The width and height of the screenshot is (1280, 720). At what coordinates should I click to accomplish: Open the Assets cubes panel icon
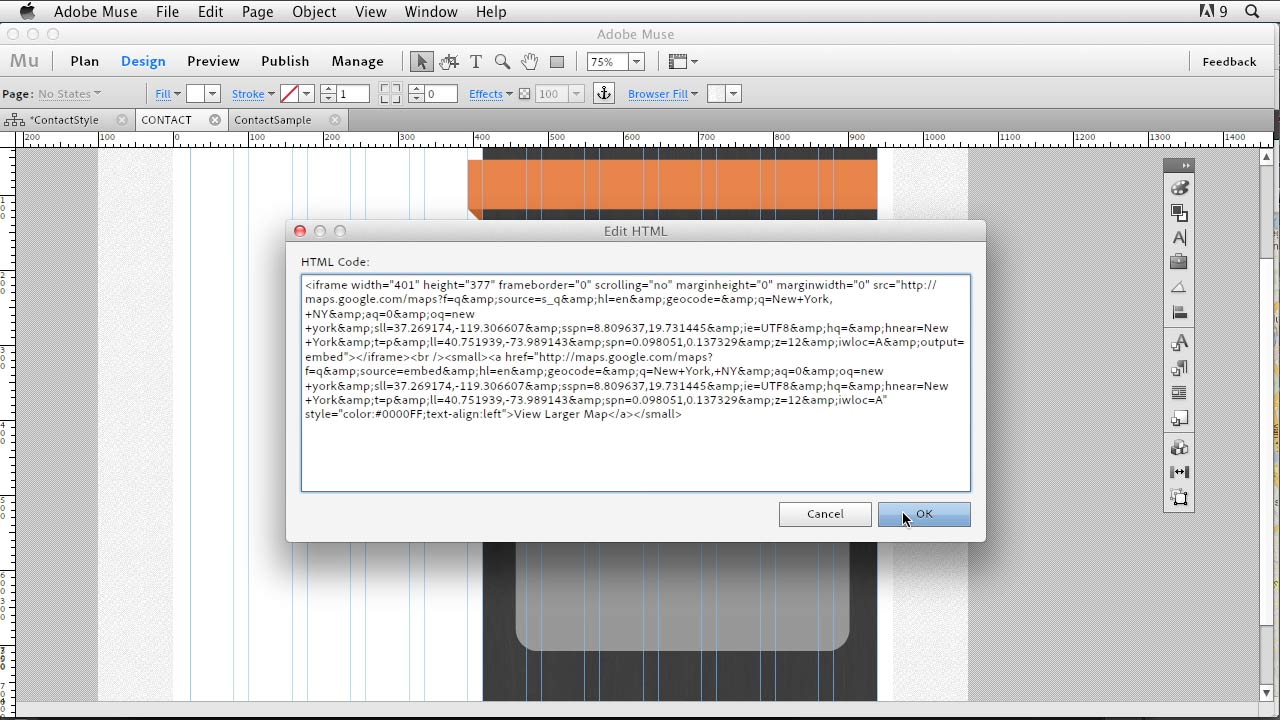pos(1180,448)
